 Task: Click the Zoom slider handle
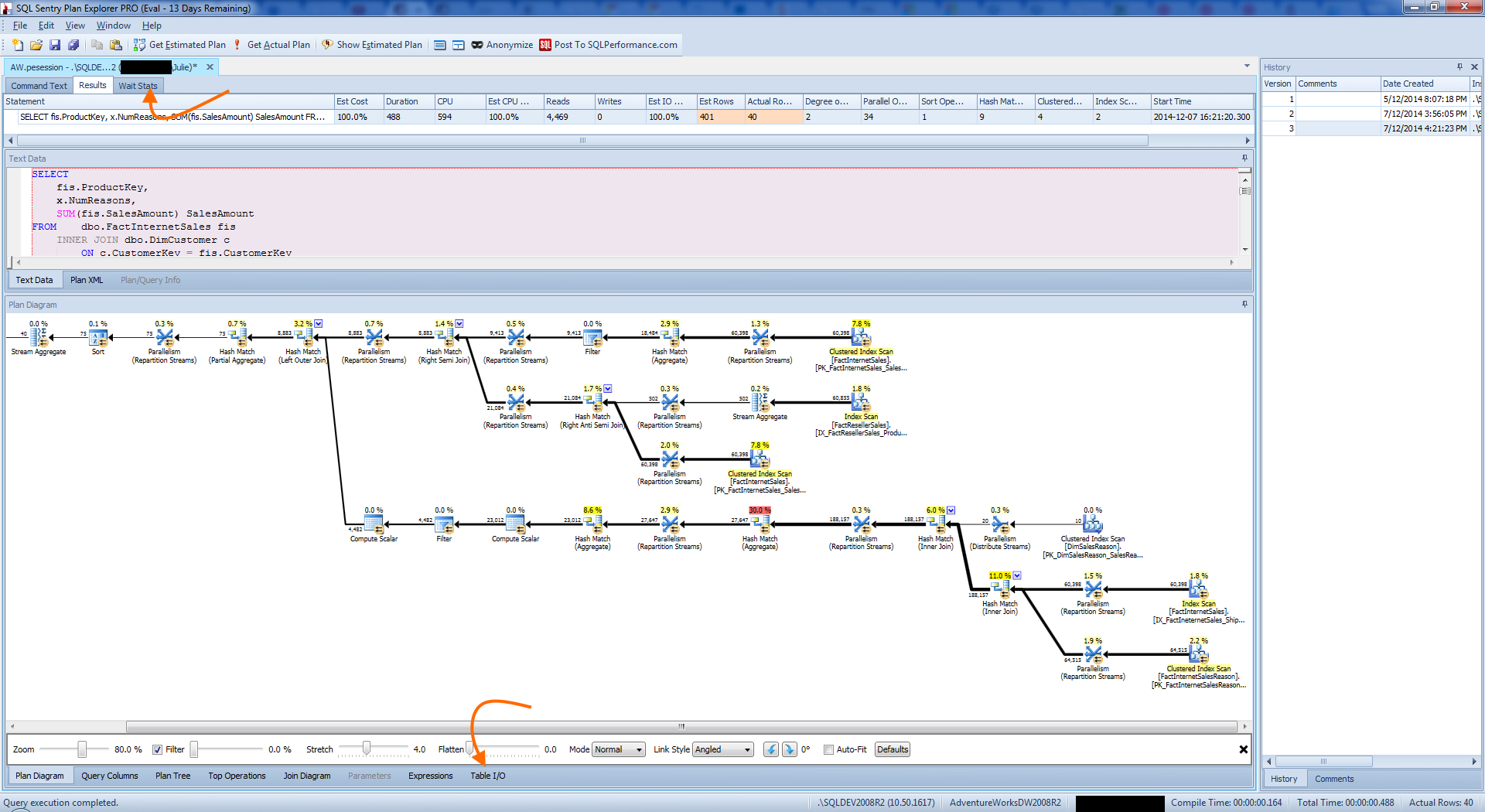click(81, 749)
